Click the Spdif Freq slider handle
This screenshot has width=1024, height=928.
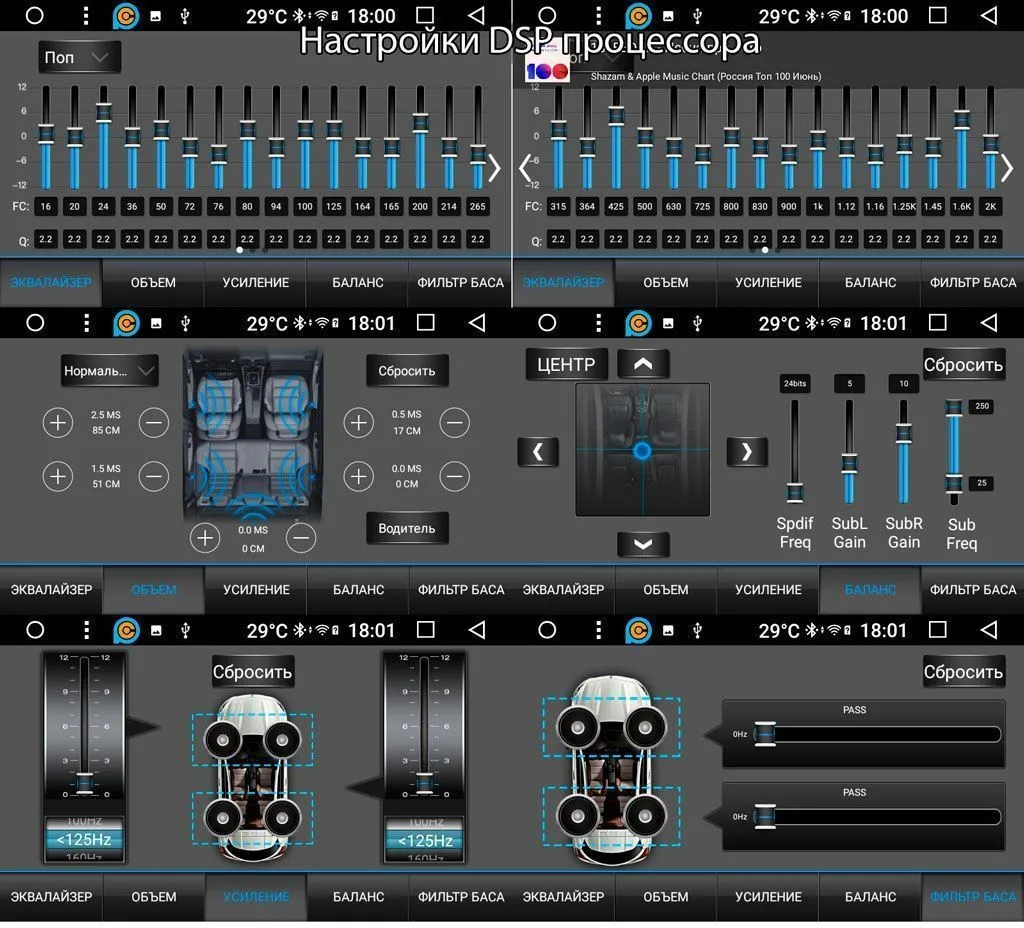click(795, 491)
